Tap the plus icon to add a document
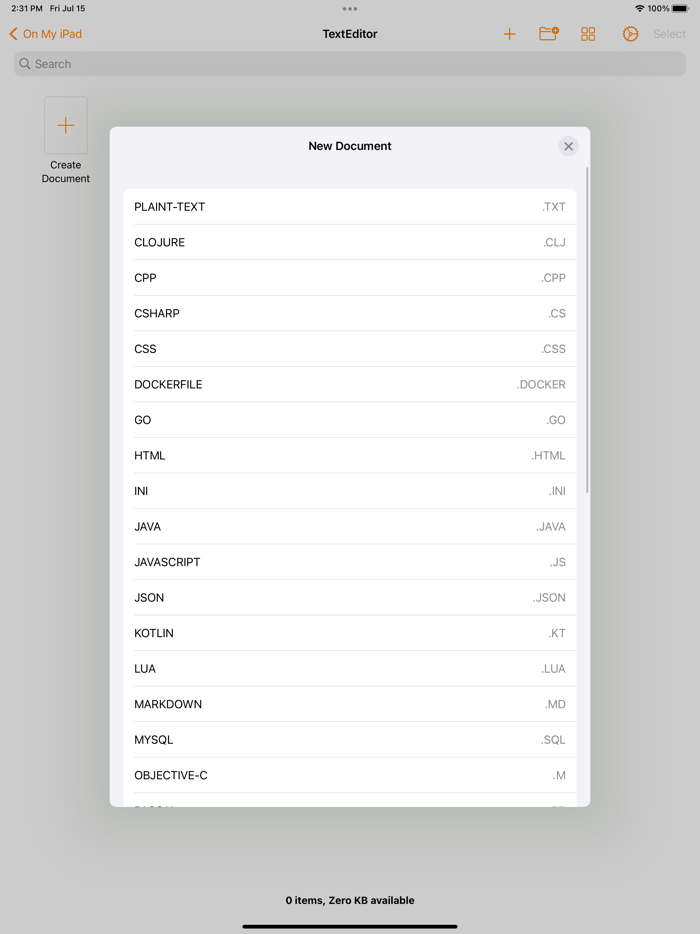Viewport: 700px width, 934px height. [509, 33]
